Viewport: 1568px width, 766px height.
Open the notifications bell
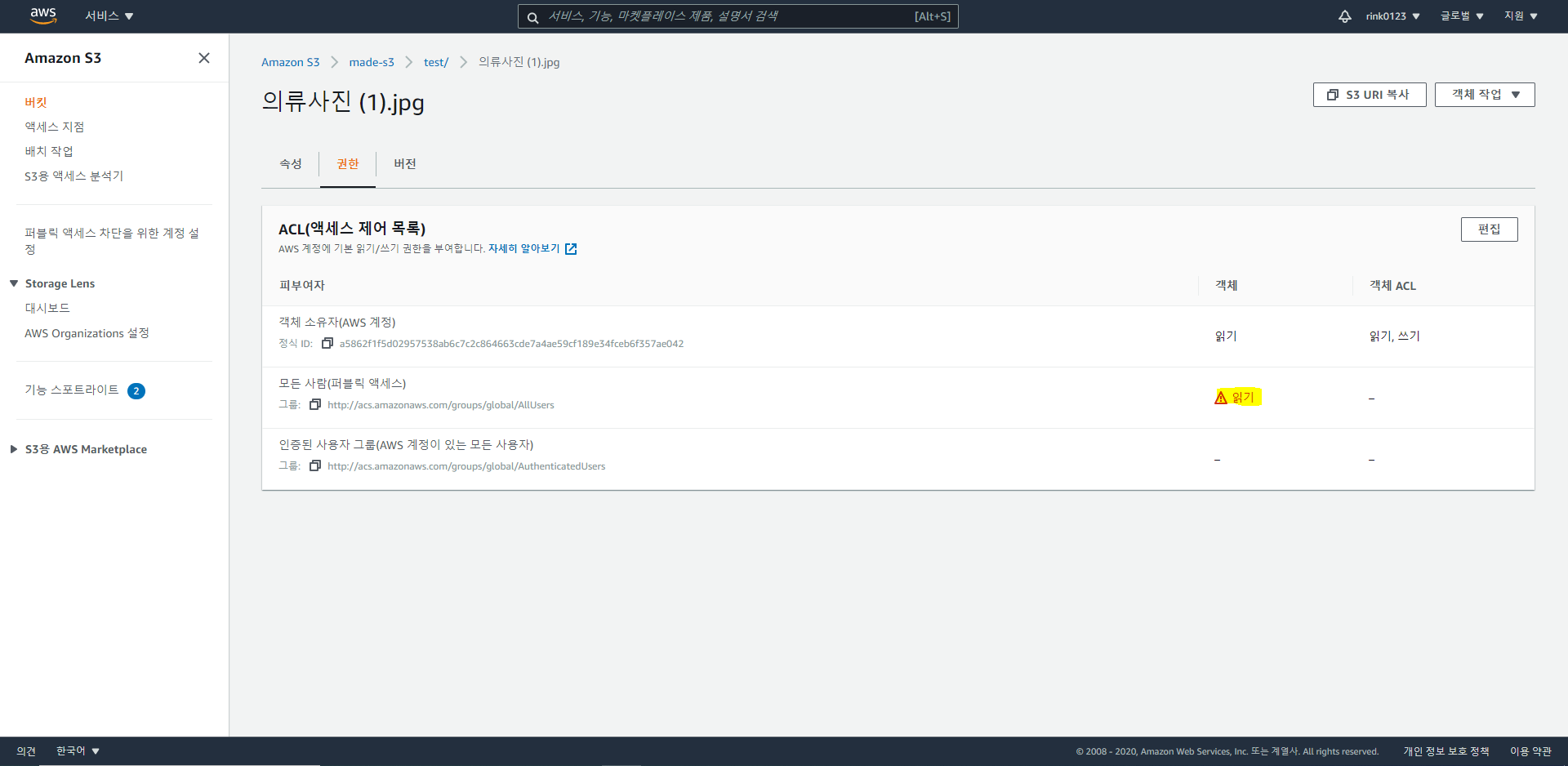pyautogui.click(x=1344, y=16)
